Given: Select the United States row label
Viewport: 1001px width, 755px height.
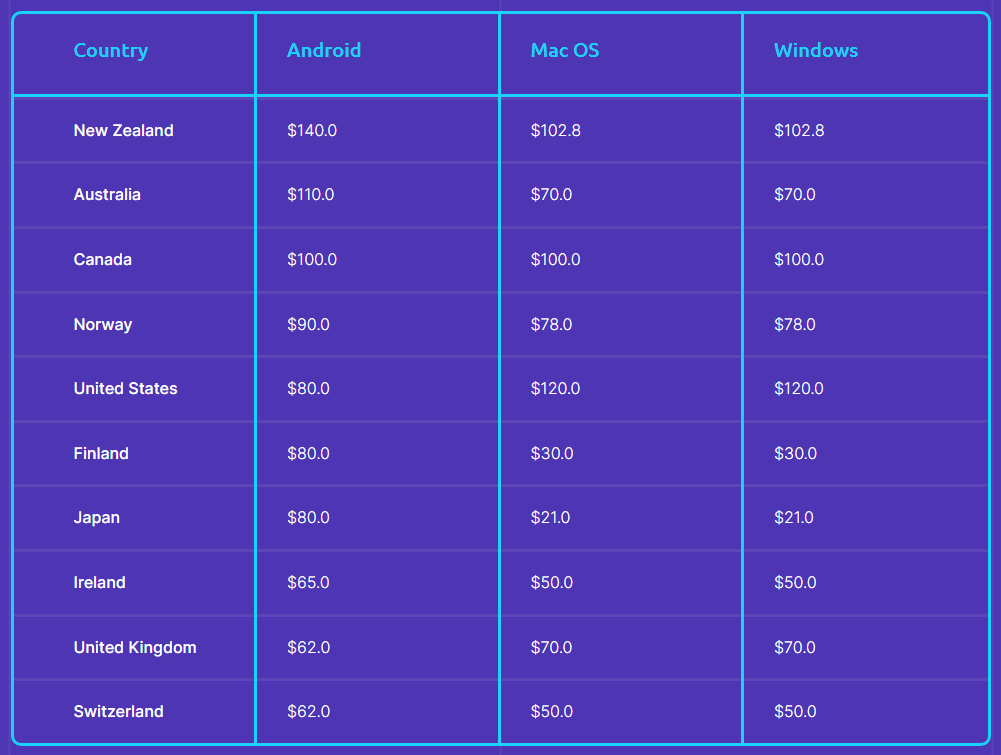Looking at the screenshot, I should point(125,389).
